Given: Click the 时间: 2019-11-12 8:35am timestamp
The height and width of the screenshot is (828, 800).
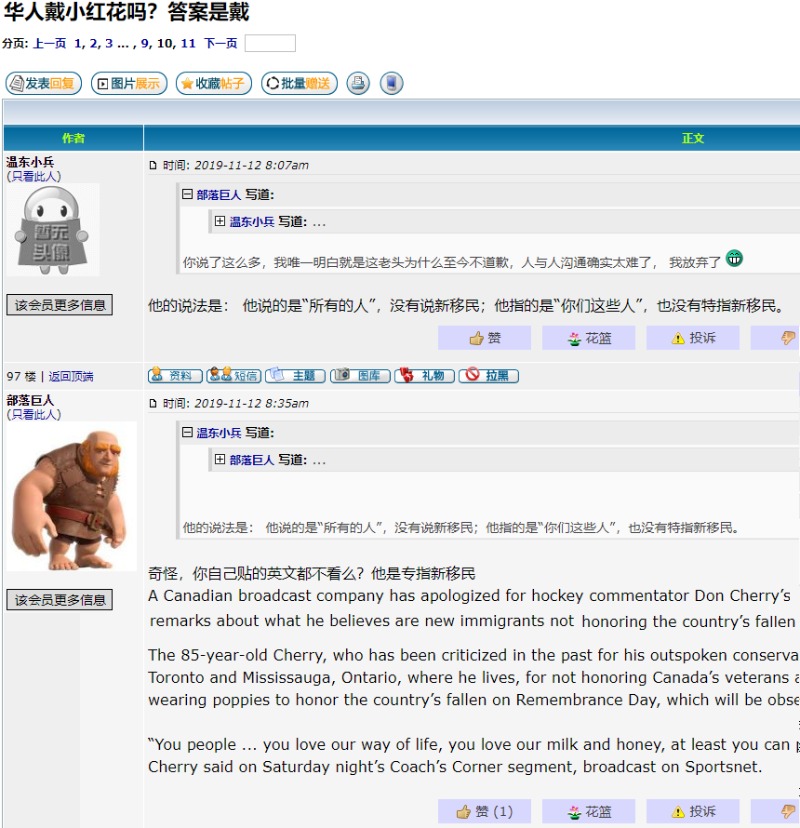Looking at the screenshot, I should pos(236,403).
